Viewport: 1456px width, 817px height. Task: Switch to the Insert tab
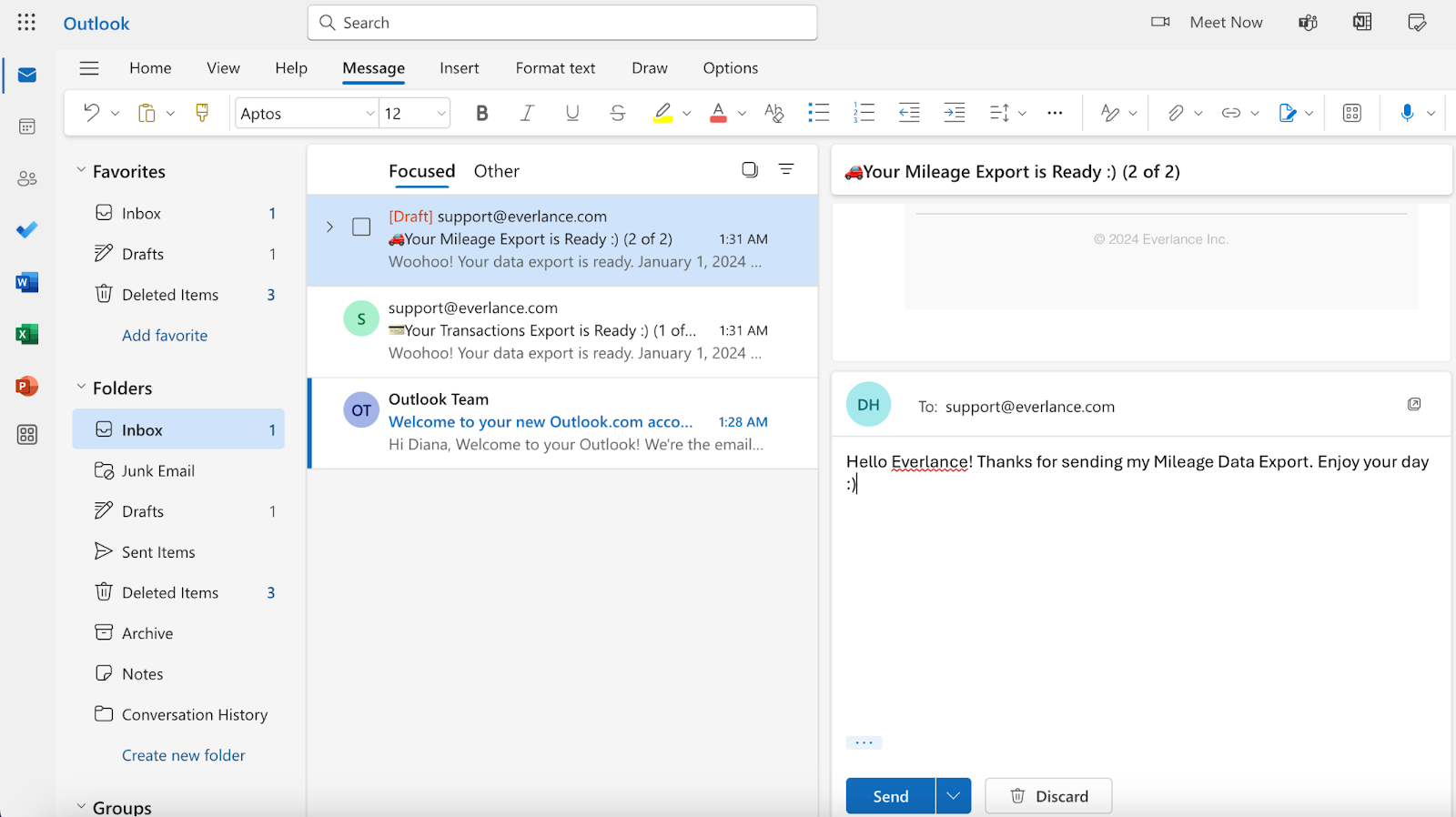click(459, 68)
